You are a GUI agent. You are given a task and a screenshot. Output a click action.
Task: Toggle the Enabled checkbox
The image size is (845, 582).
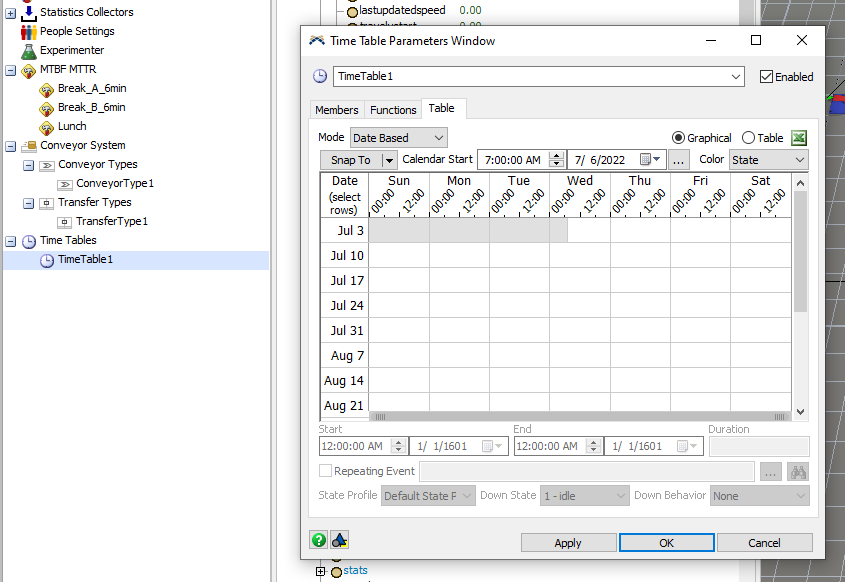click(x=767, y=77)
